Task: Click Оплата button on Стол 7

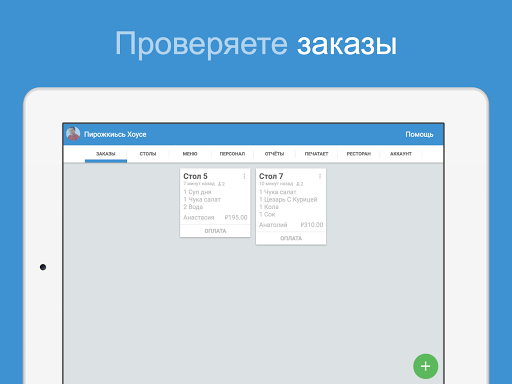Action: [x=291, y=238]
